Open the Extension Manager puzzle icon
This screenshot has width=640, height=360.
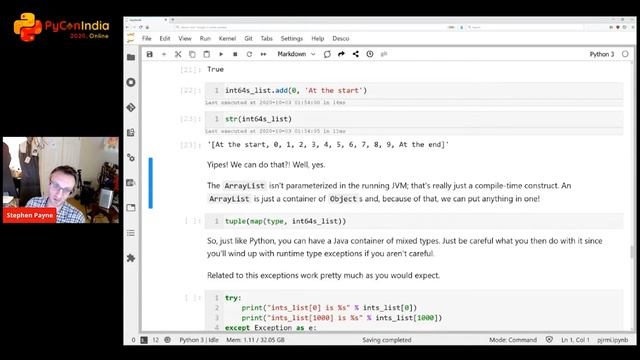pos(131,258)
